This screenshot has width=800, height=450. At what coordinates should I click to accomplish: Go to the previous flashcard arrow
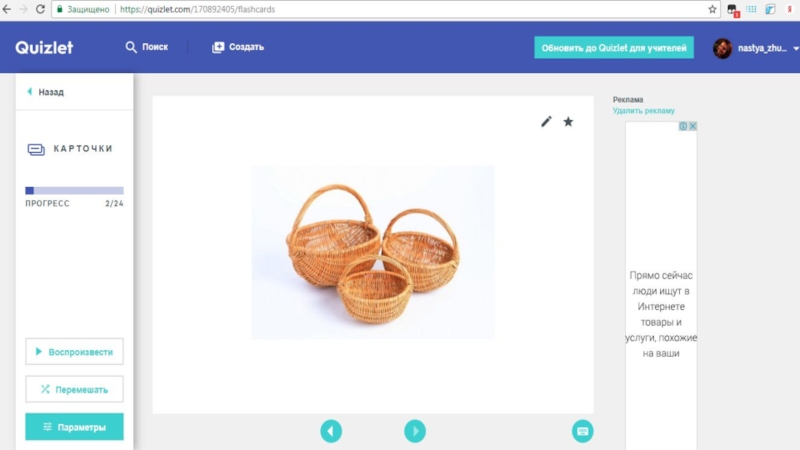pos(331,431)
